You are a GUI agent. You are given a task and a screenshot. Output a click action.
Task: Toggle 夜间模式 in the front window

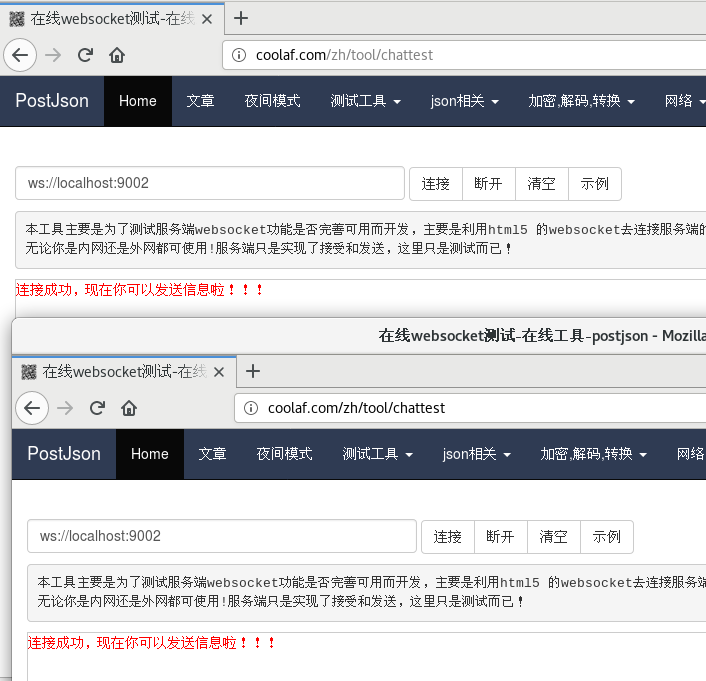(285, 454)
